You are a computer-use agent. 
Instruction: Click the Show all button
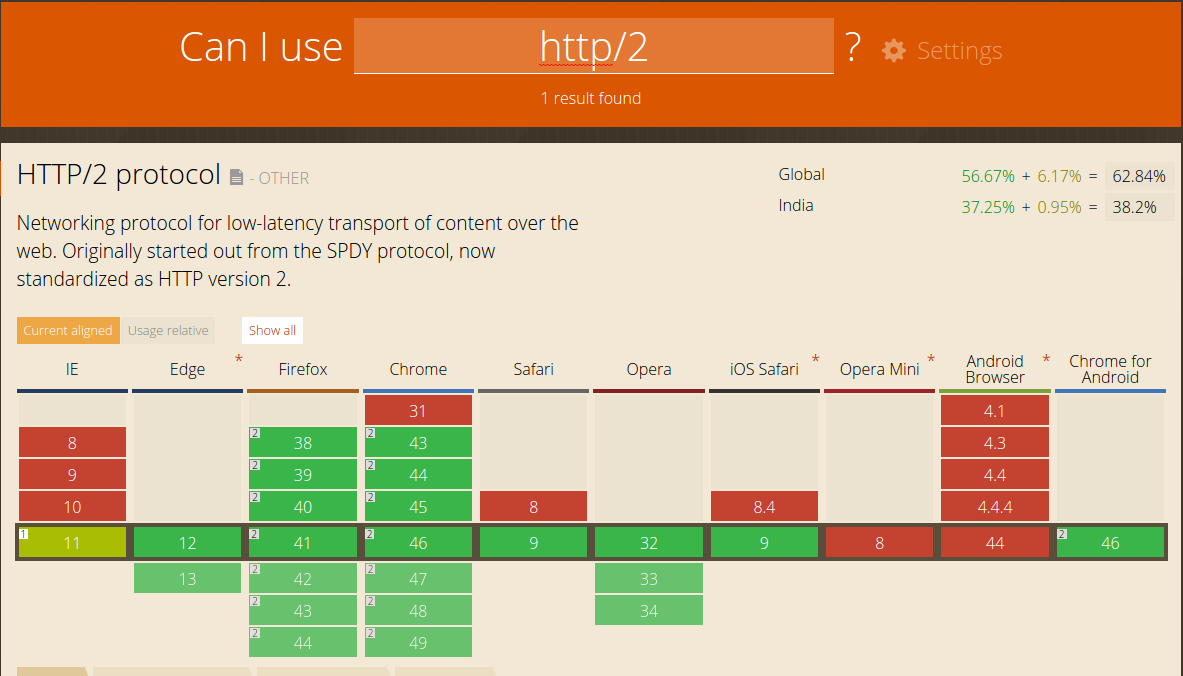[x=271, y=330]
